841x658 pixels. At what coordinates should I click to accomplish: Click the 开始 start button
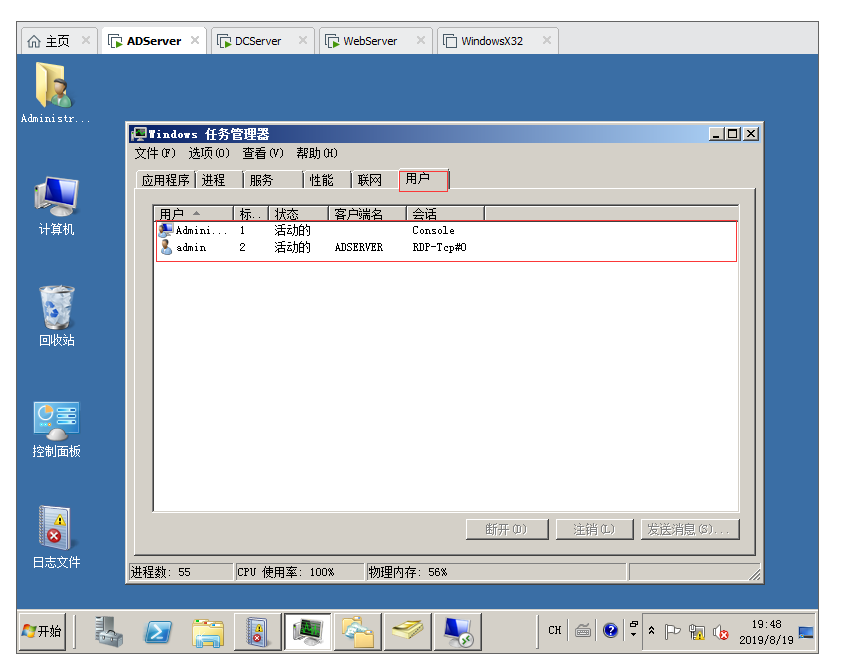pos(43,631)
